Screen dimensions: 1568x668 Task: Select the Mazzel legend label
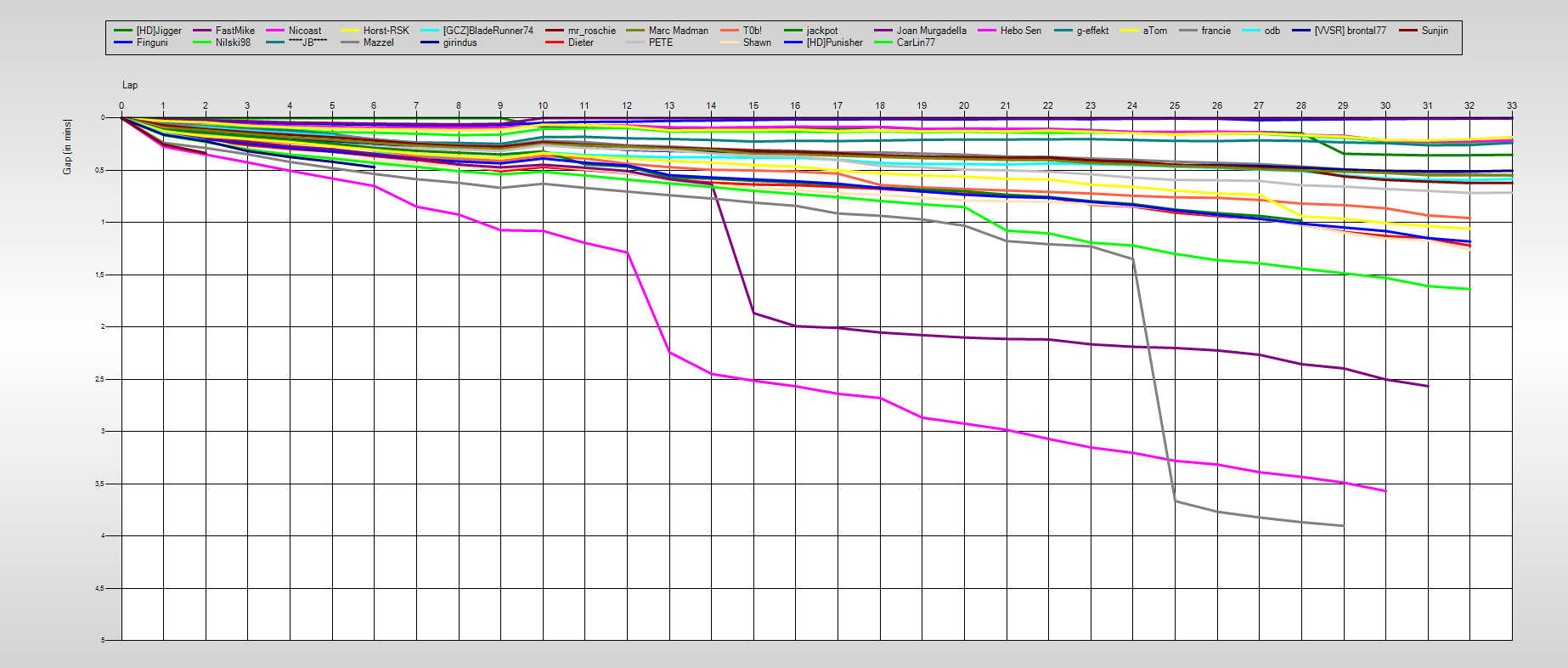(378, 42)
